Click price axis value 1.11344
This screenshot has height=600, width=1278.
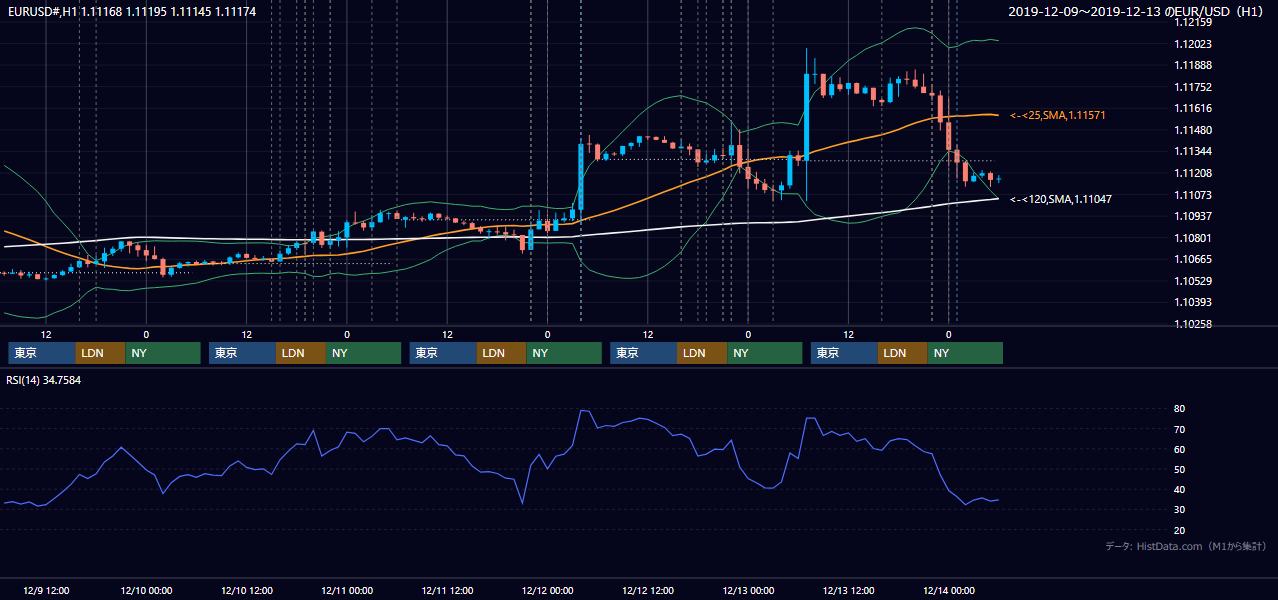pyautogui.click(x=1193, y=151)
